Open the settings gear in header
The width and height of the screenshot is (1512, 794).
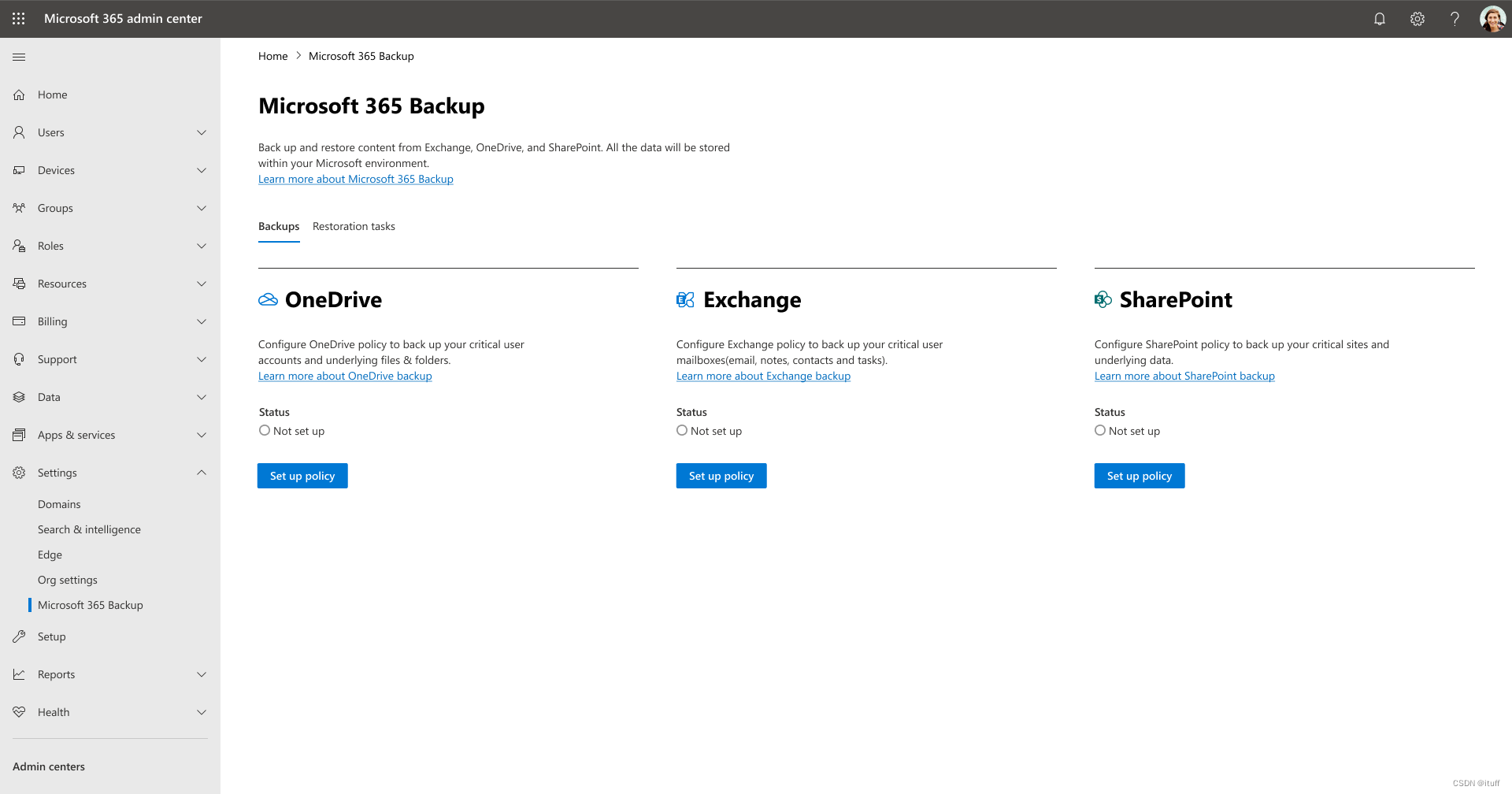1417,19
